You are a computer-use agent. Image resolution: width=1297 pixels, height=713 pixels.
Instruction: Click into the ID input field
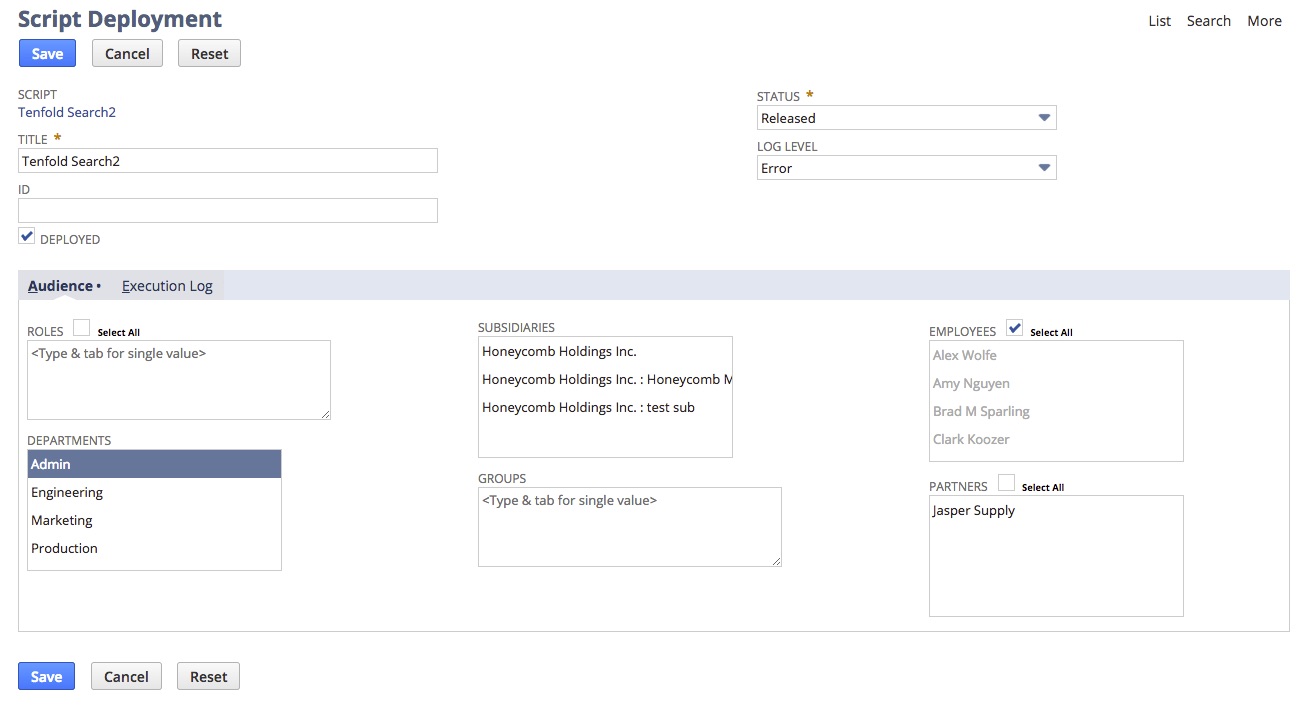[x=228, y=210]
